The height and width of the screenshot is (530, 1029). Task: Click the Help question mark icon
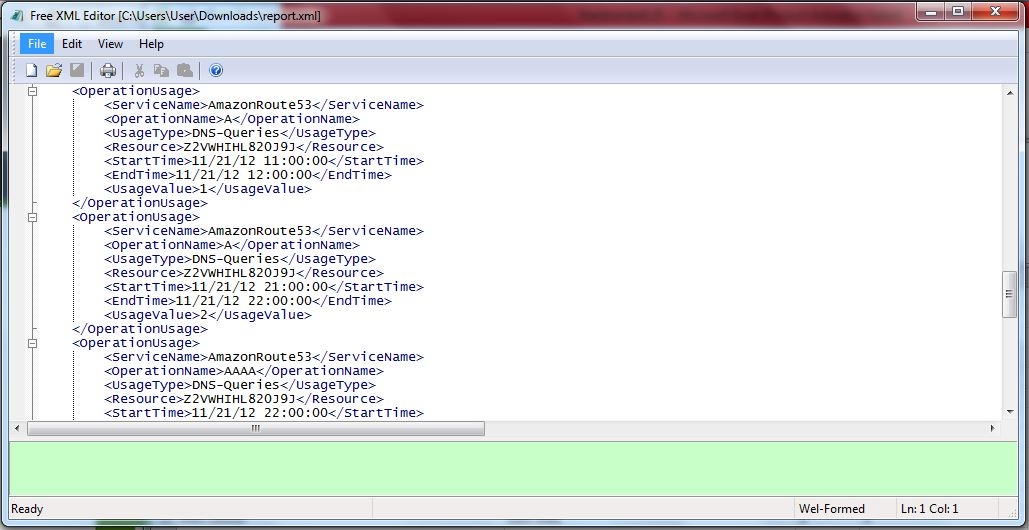[216, 70]
